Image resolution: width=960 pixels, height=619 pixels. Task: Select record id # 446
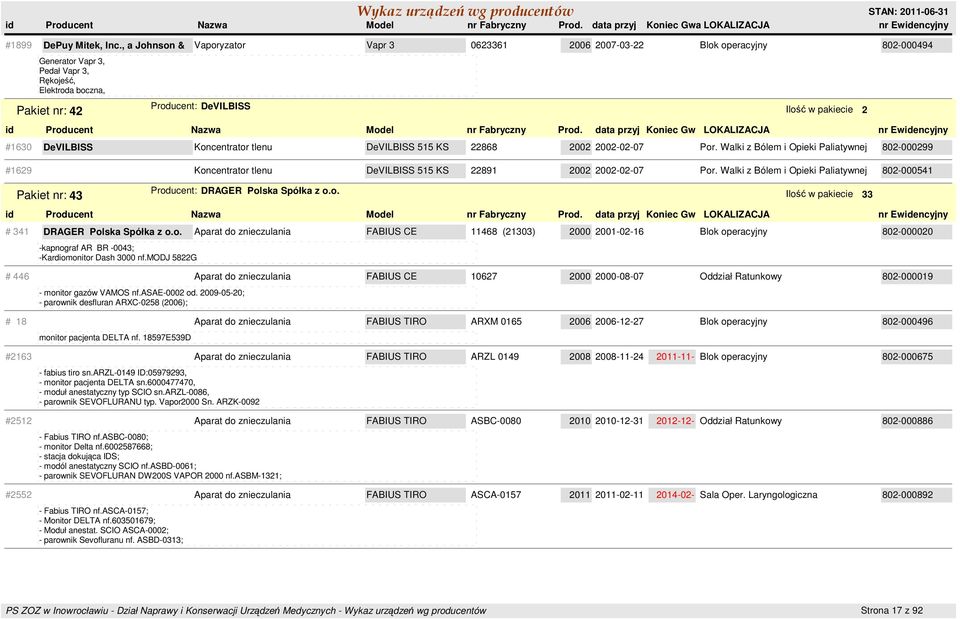coord(17,277)
